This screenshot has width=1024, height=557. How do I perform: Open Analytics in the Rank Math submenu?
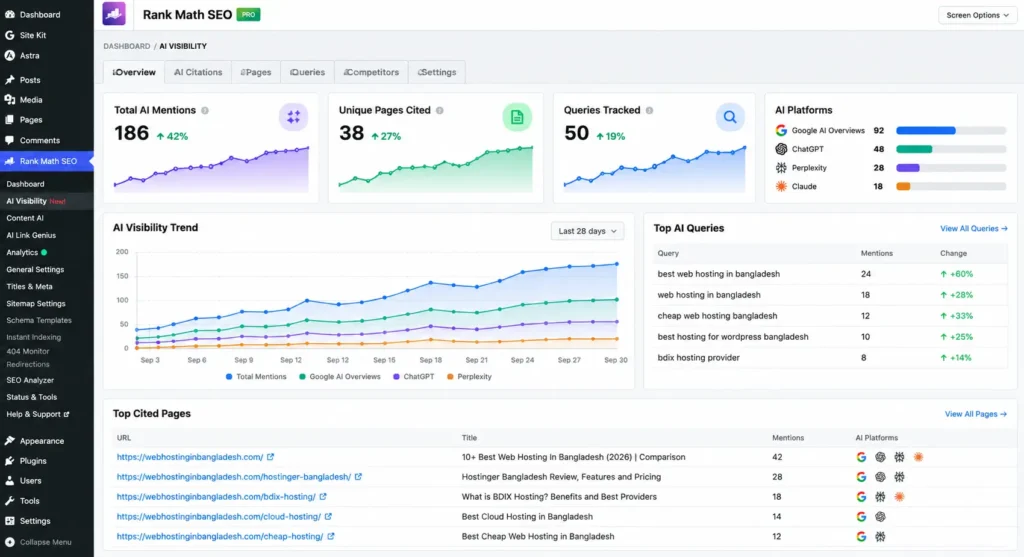click(x=22, y=252)
